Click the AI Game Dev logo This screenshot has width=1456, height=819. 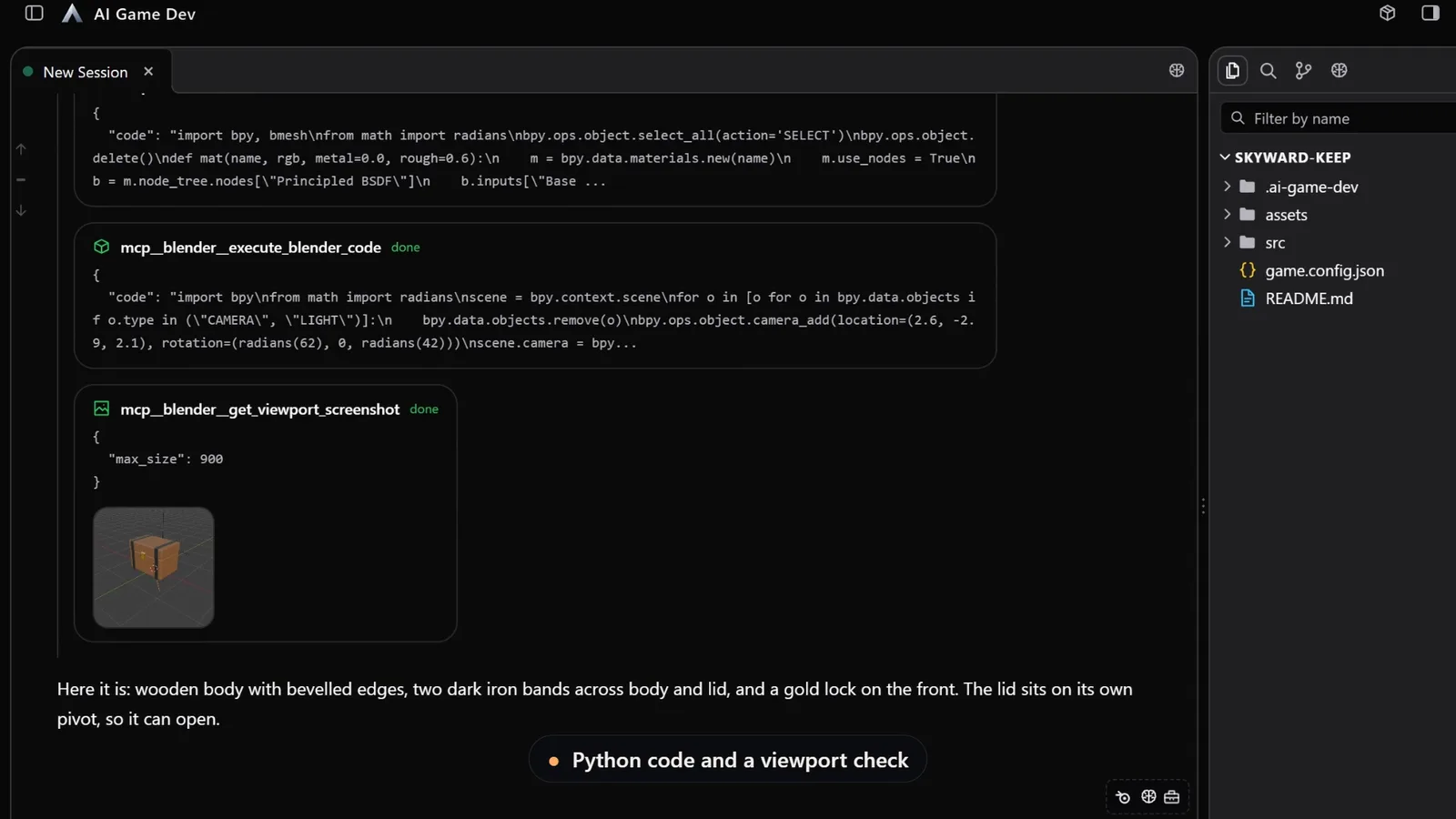coord(72,14)
